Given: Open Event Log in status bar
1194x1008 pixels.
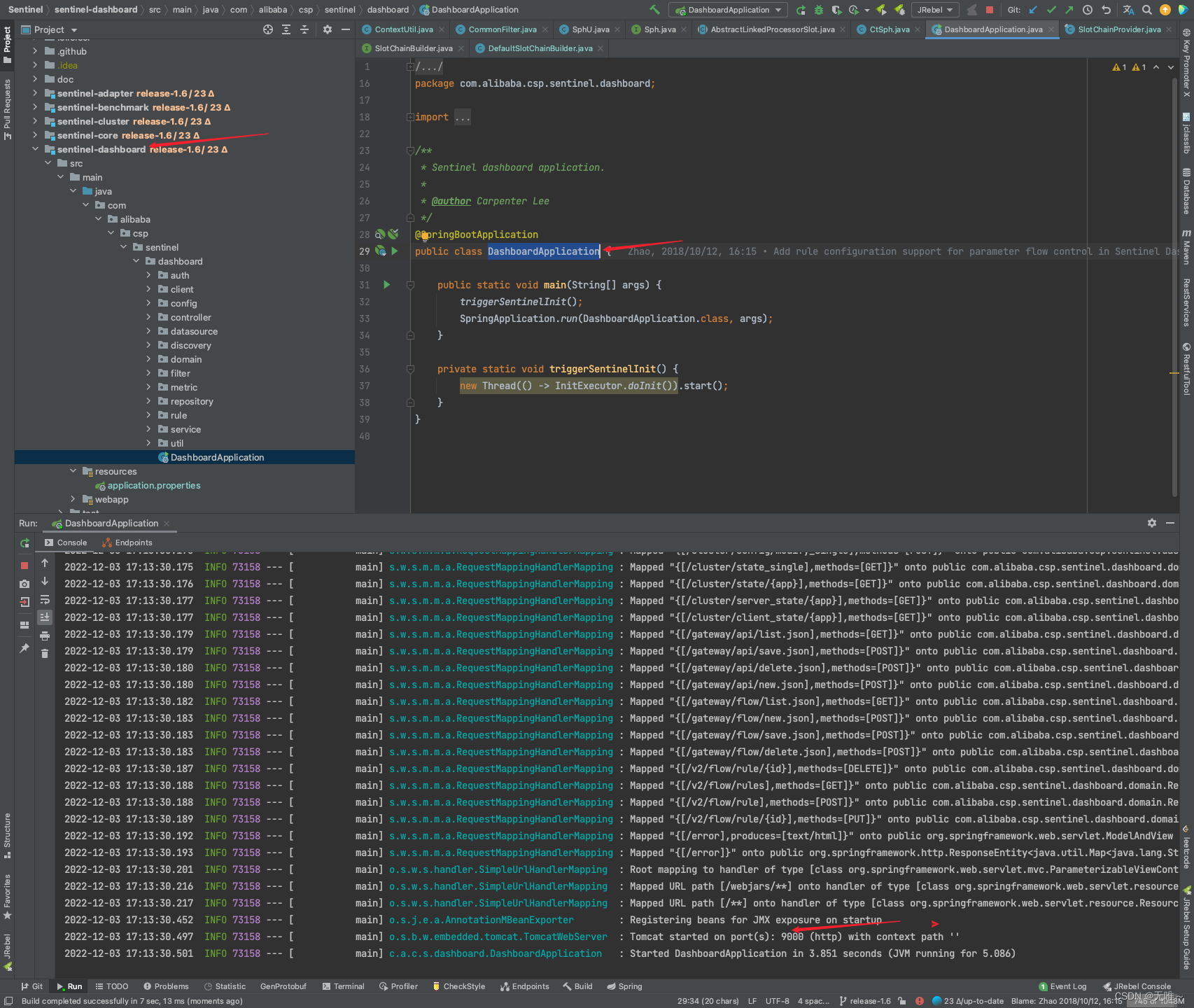Looking at the screenshot, I should [1062, 986].
